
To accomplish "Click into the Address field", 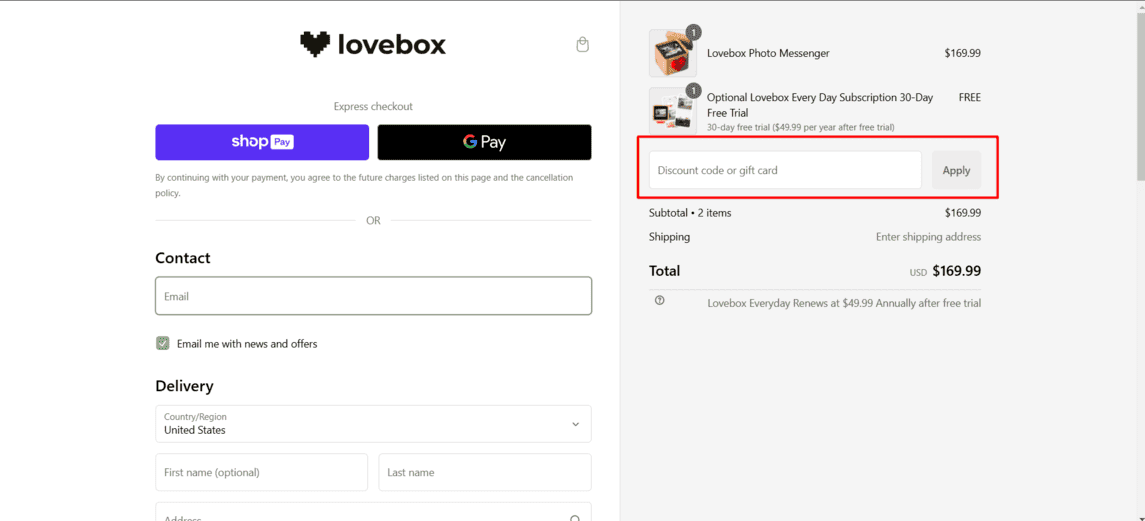I will 360,514.
